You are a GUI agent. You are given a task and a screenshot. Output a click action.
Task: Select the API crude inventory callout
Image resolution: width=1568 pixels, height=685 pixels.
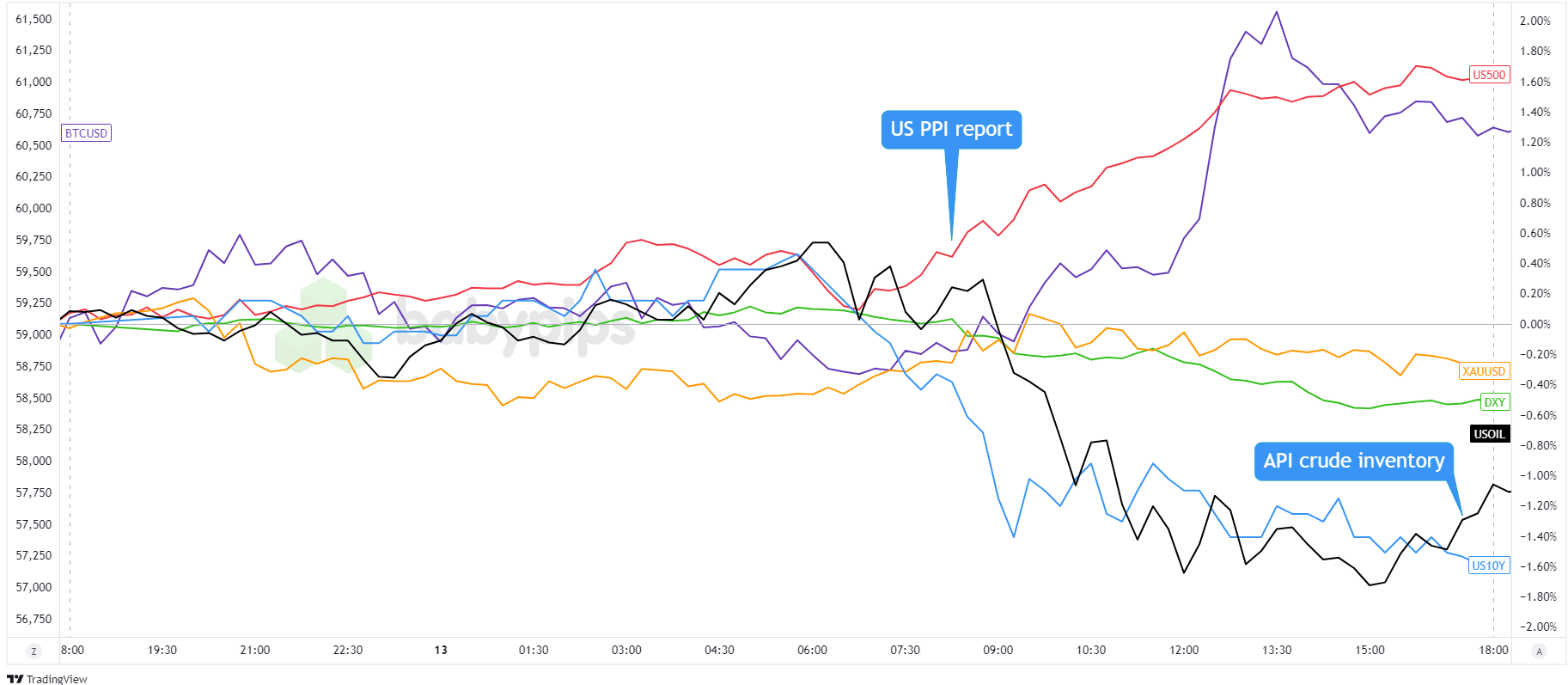coord(1353,462)
